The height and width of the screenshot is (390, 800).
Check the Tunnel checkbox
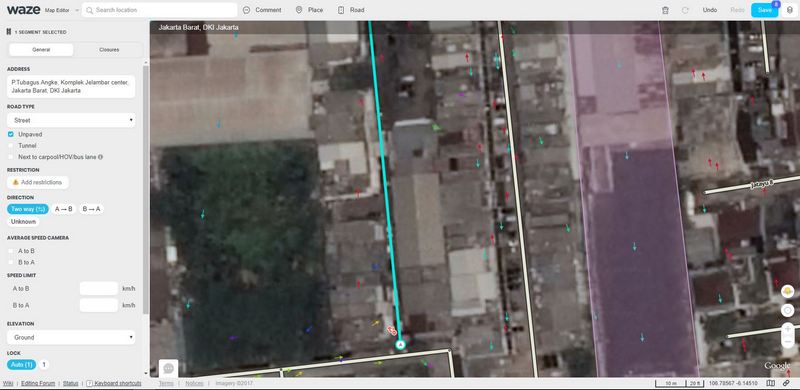(x=11, y=146)
